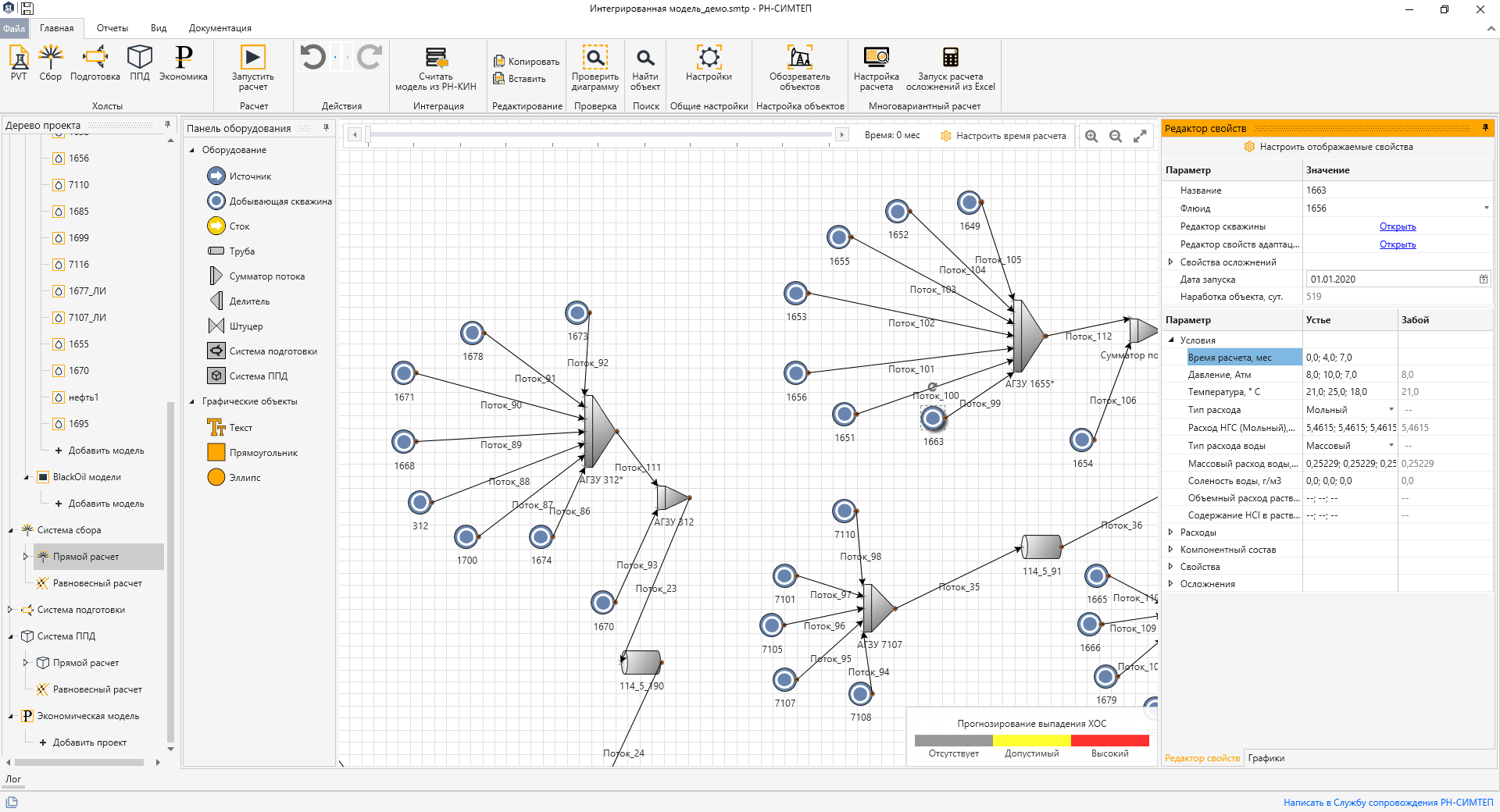Screen dimensions: 1500x812
Task: Pick the Система подготовки equipment item
Action: (x=262, y=351)
